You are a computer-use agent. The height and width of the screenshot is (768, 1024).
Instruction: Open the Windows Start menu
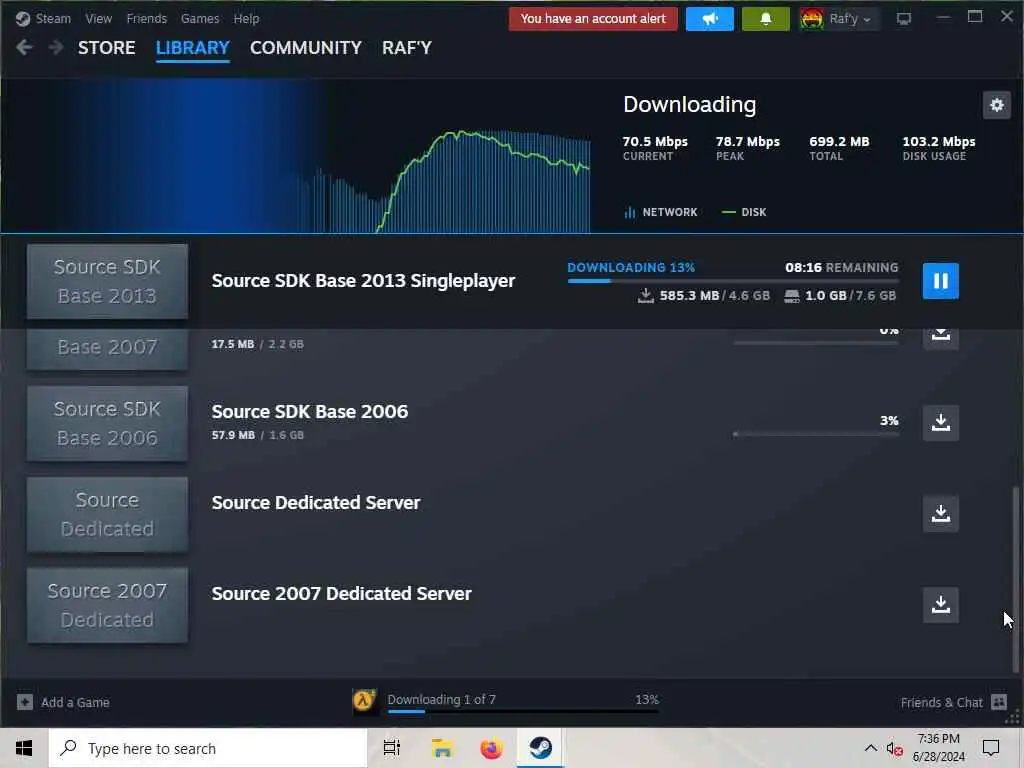(x=24, y=748)
